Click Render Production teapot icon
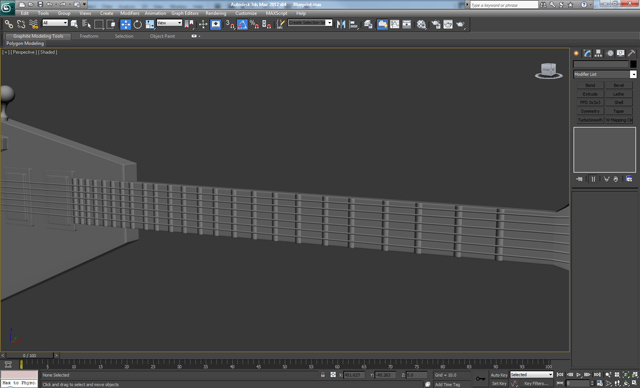 click(460, 24)
